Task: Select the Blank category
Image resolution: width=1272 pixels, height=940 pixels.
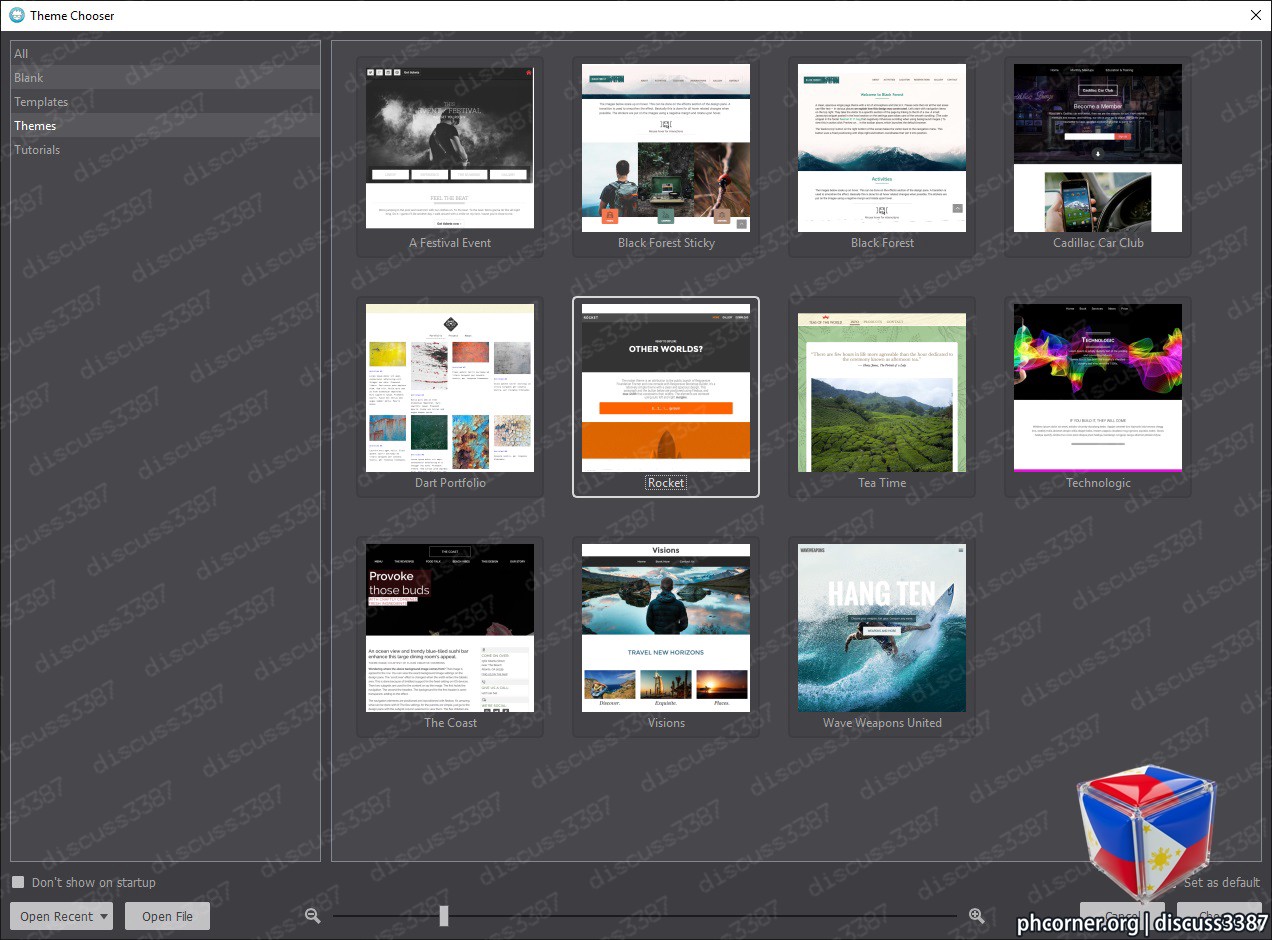Action: pos(166,78)
